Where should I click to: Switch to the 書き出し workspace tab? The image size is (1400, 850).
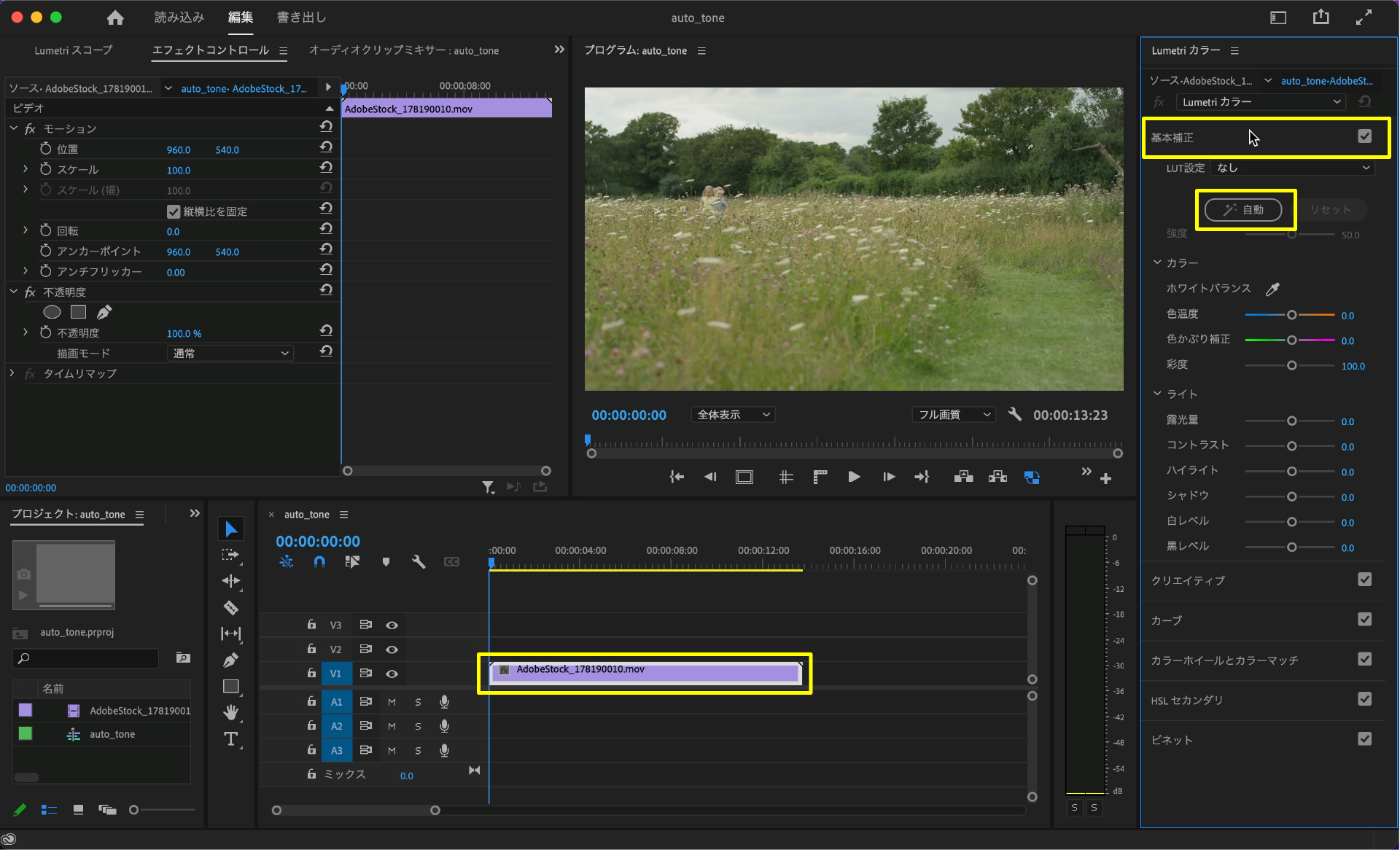[301, 17]
